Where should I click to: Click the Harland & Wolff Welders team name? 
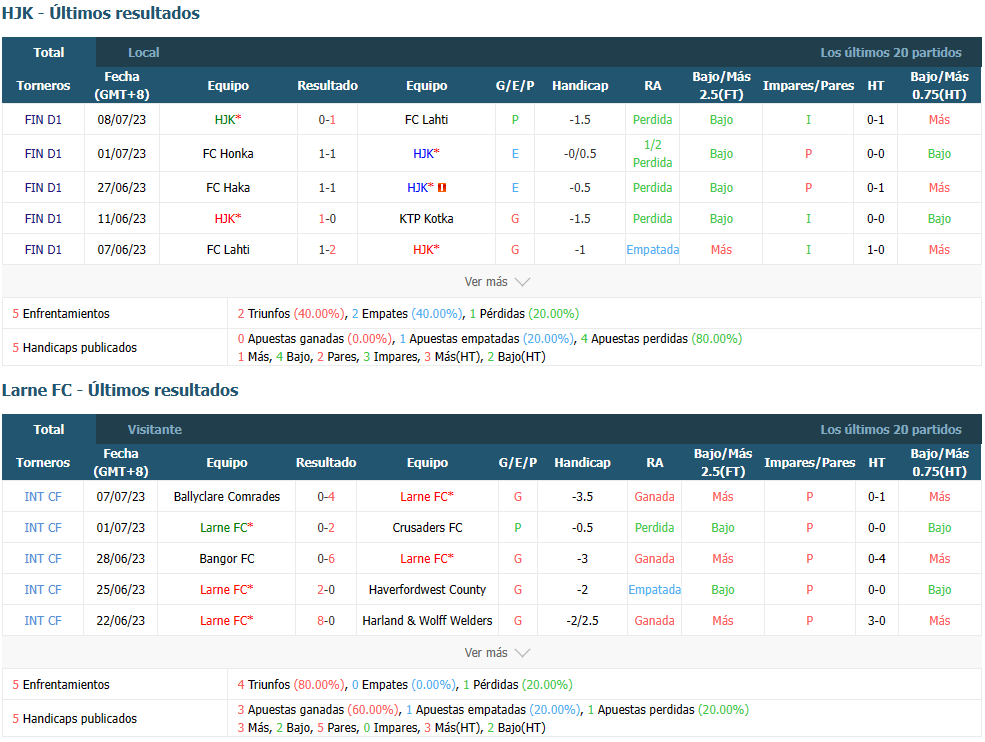427,621
